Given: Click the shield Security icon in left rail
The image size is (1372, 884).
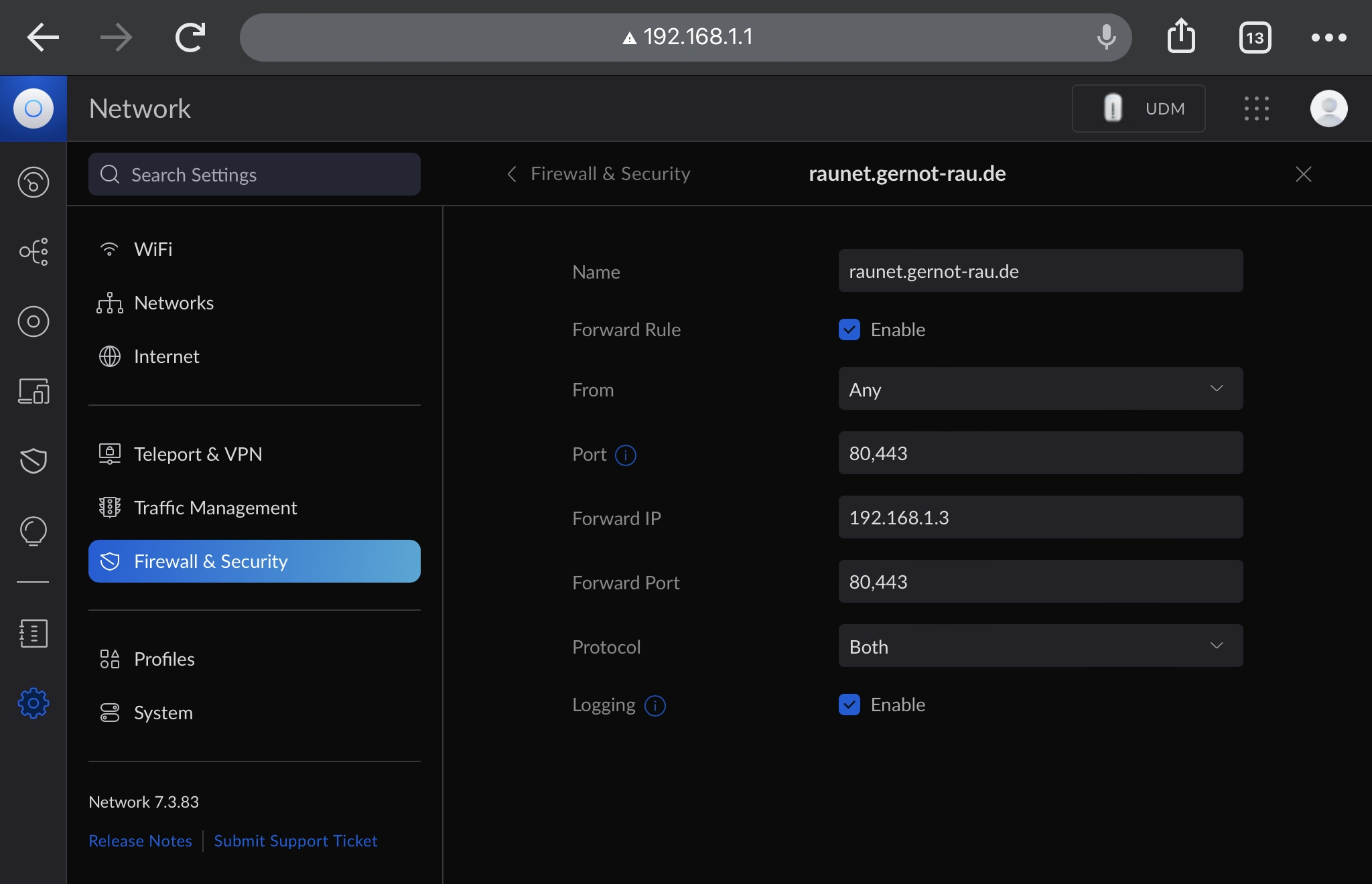Looking at the screenshot, I should (x=33, y=461).
